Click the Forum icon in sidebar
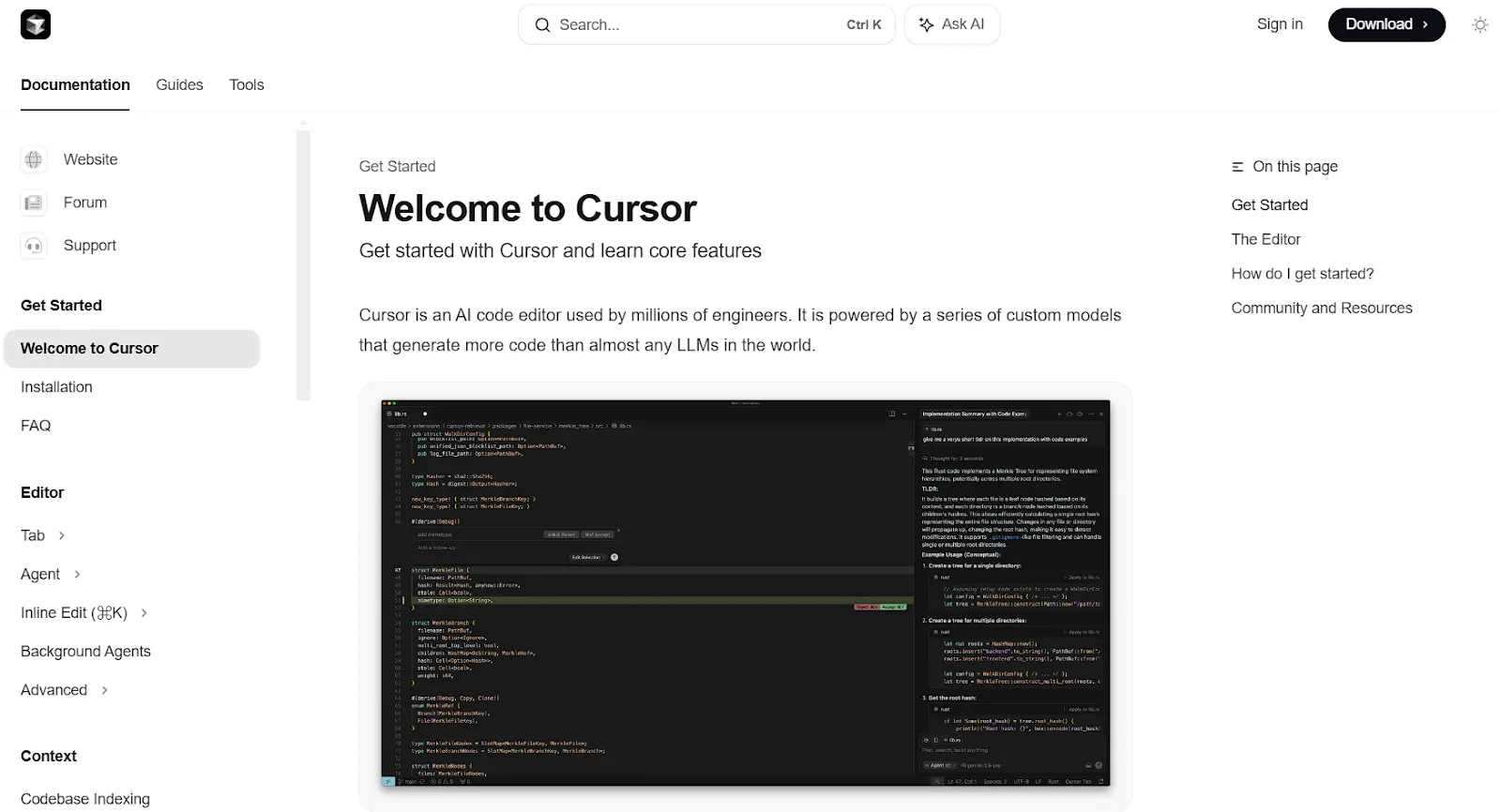The image size is (1501, 812). (x=34, y=203)
